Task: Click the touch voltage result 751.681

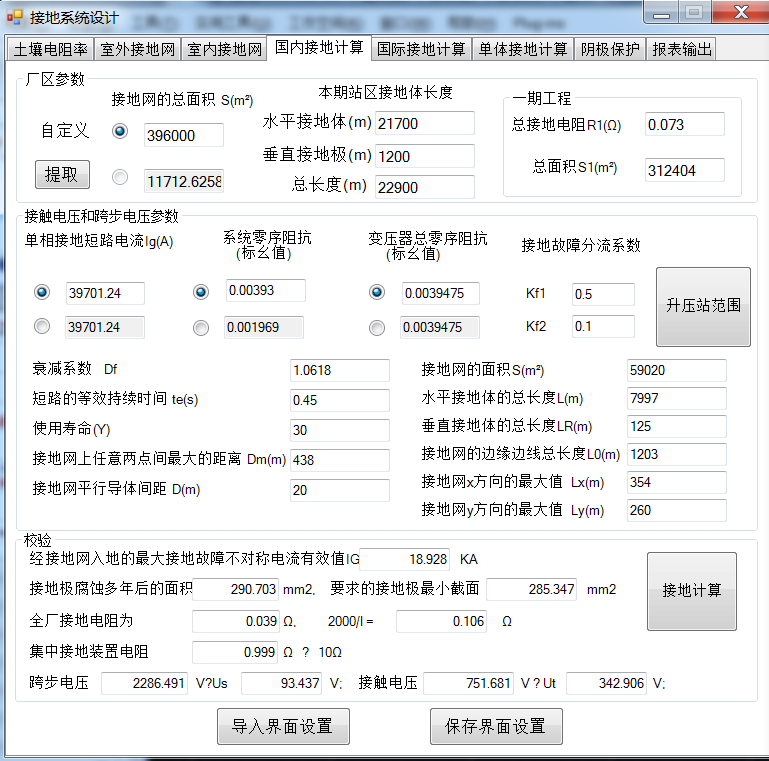Action: (468, 683)
